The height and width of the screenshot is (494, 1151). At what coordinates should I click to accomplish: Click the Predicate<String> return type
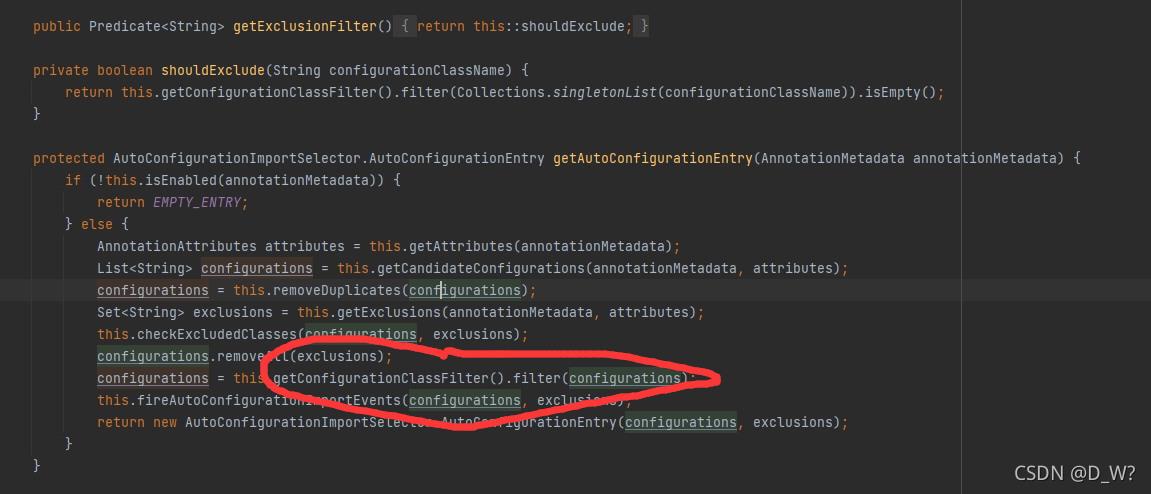coord(157,26)
